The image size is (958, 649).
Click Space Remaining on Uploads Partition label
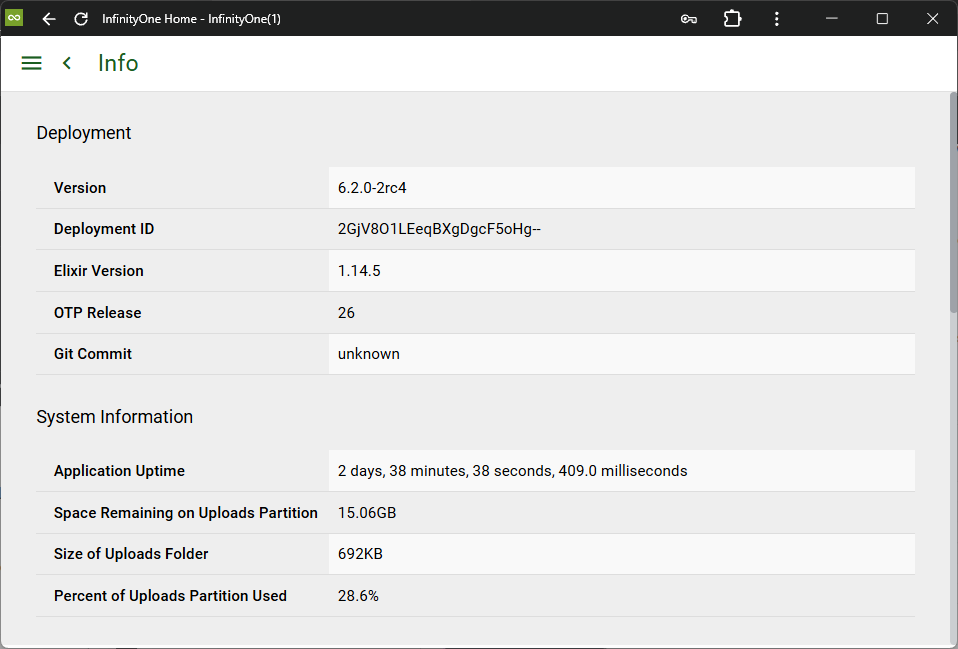(186, 513)
